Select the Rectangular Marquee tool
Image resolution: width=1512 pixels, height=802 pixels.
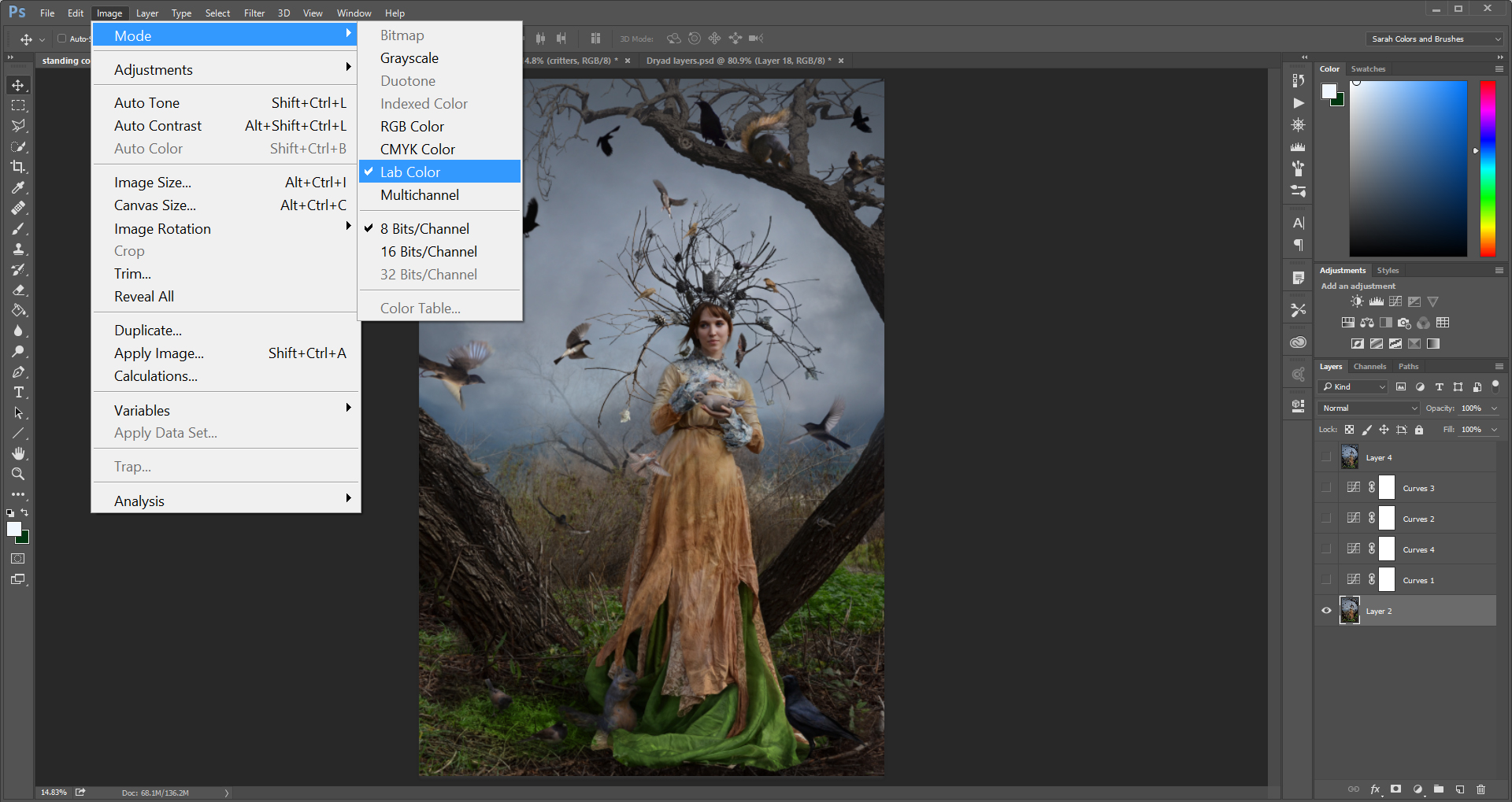[x=18, y=105]
